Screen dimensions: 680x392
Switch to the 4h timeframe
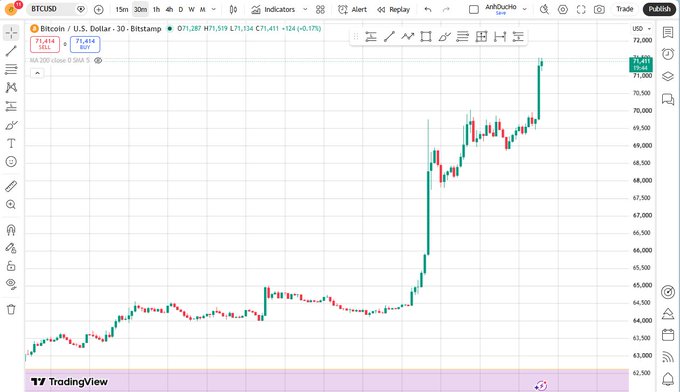[x=169, y=9]
